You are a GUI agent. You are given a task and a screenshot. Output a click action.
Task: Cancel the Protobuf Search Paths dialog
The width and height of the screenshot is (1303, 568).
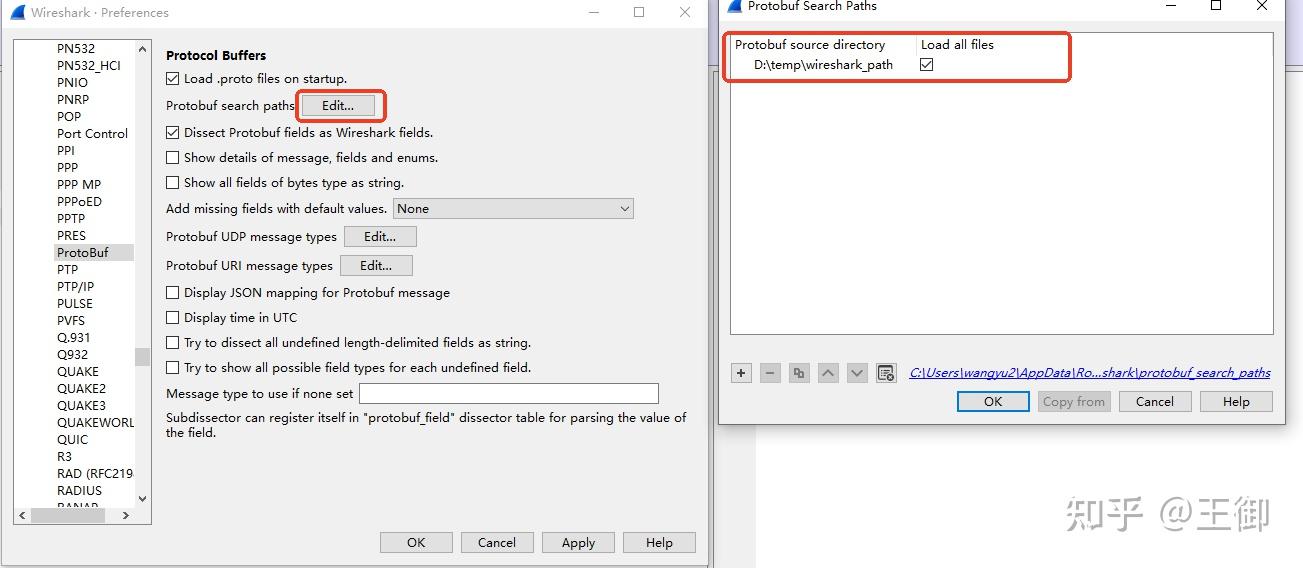tap(1155, 401)
